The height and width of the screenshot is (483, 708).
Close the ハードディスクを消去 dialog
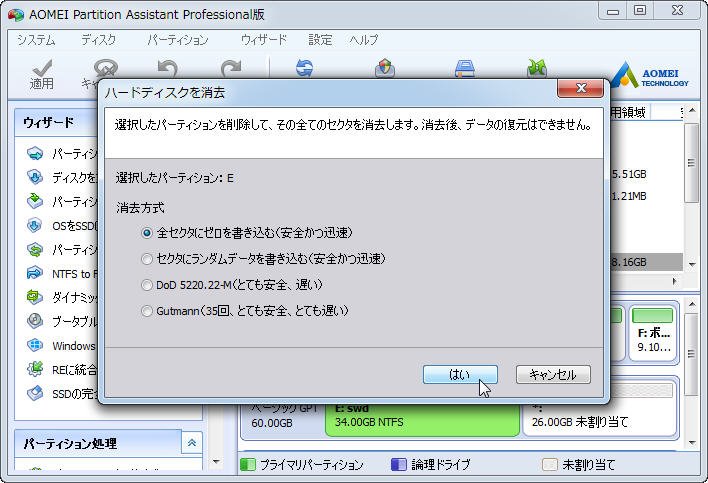coord(581,88)
